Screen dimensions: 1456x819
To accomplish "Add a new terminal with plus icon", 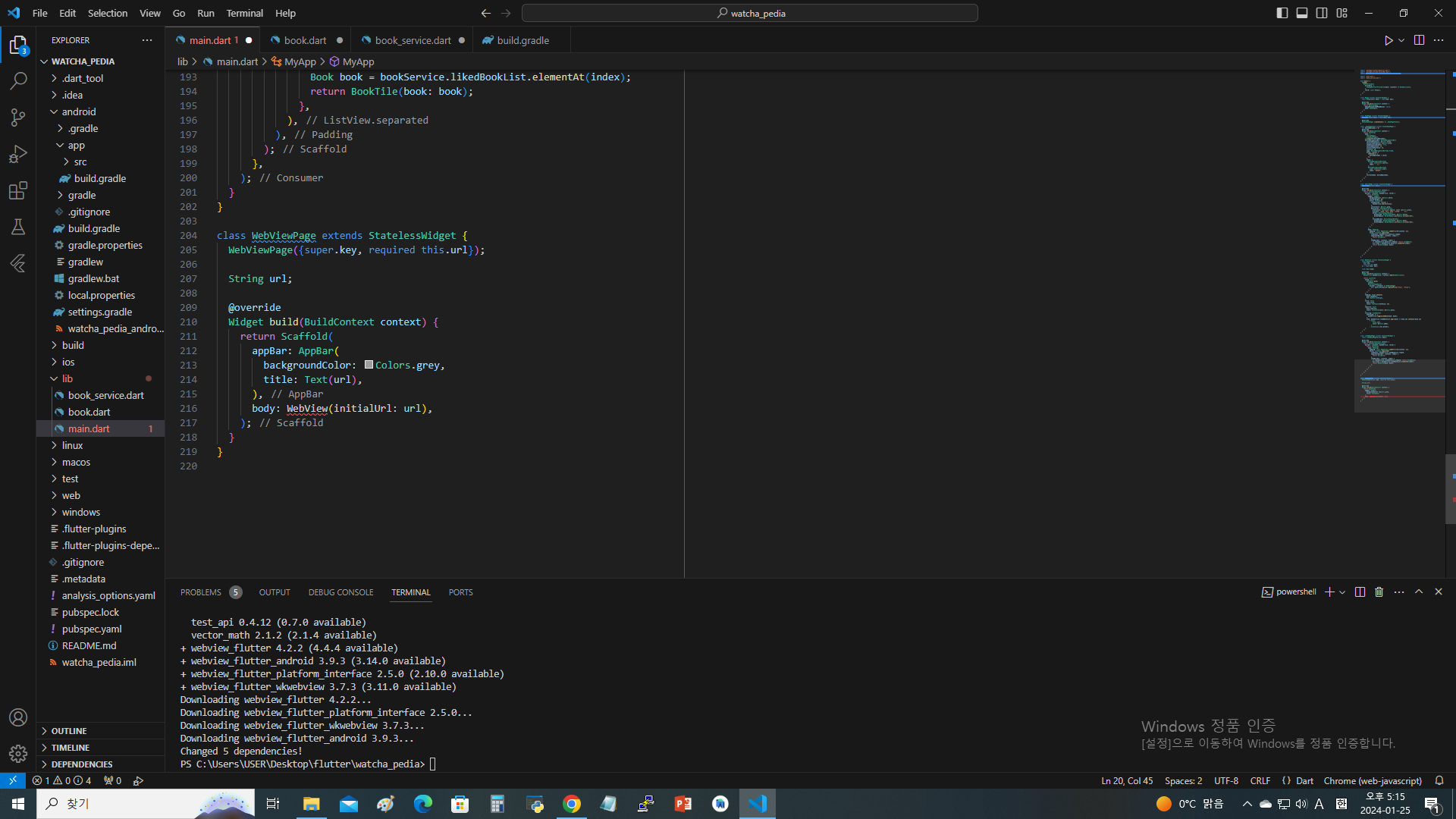I will [x=1329, y=592].
